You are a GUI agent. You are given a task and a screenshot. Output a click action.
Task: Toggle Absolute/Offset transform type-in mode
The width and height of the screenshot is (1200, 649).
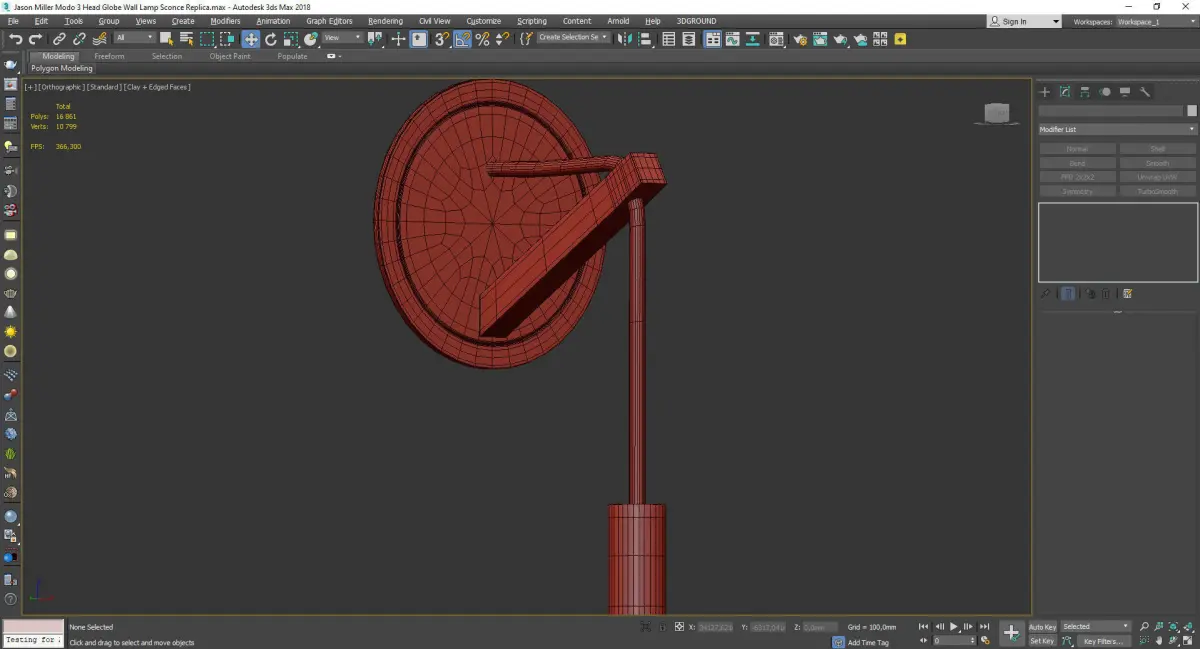[679, 626]
